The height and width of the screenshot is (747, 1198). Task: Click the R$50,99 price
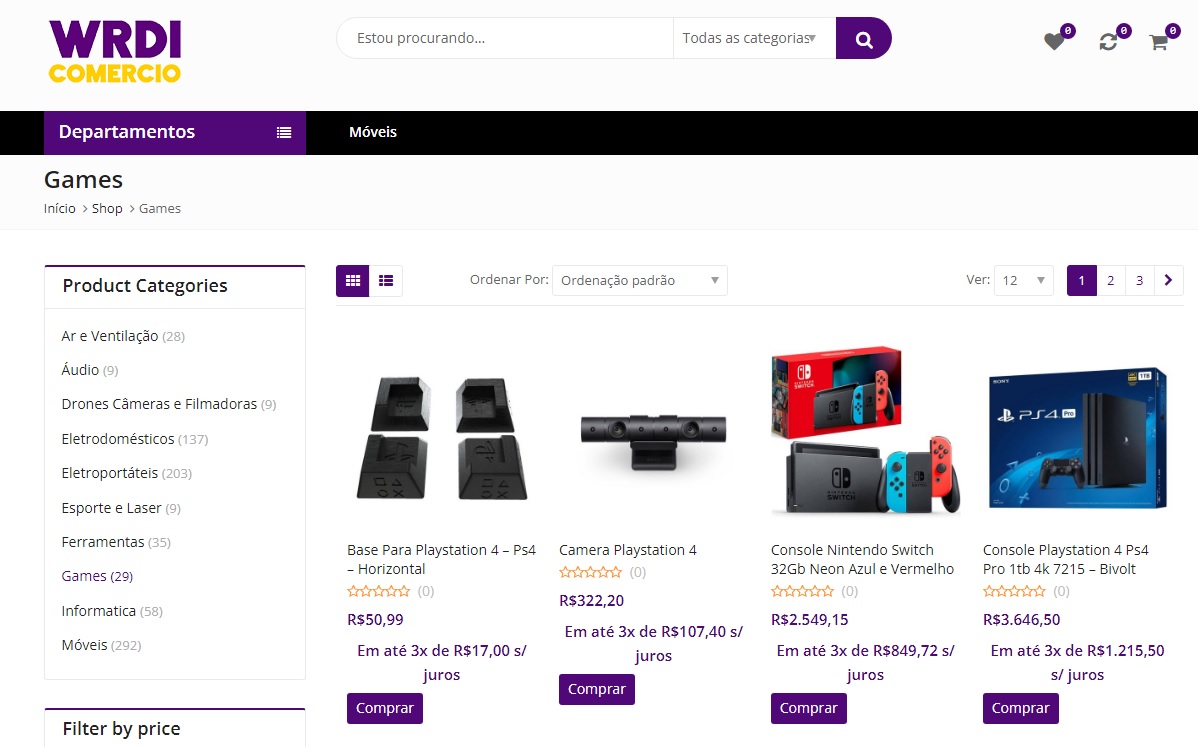pyautogui.click(x=375, y=619)
